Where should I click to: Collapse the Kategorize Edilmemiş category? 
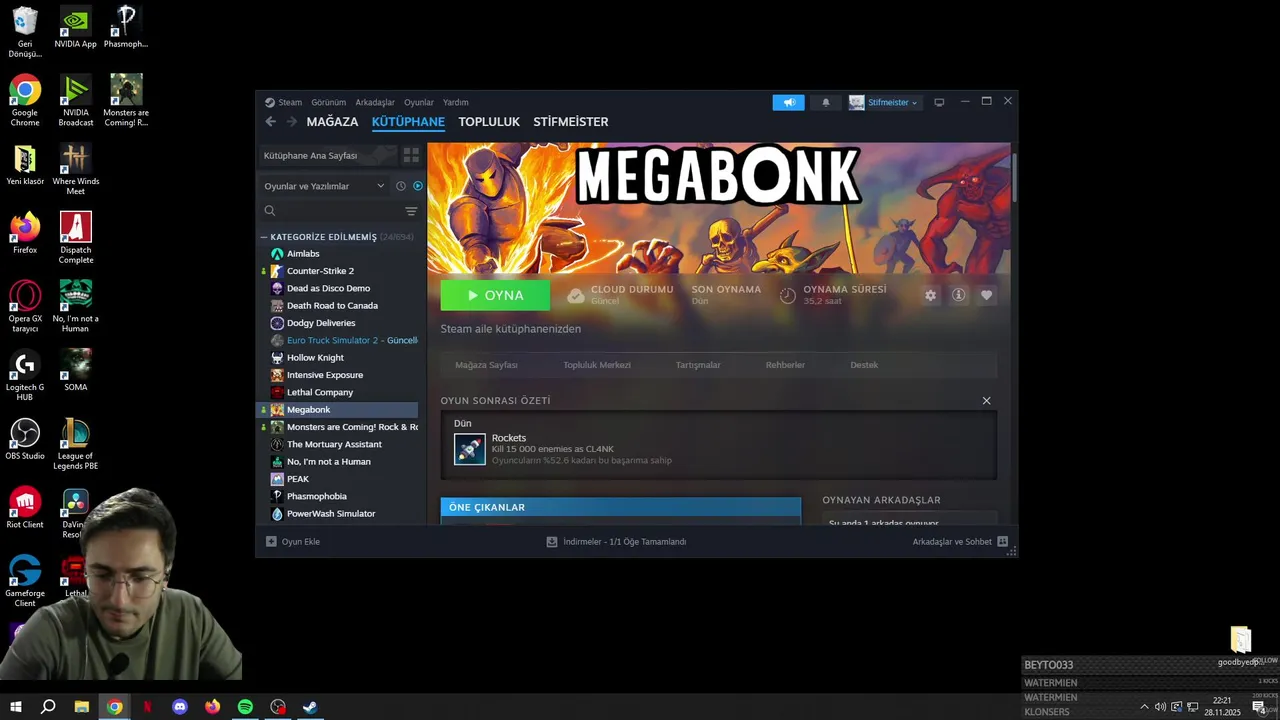click(264, 238)
